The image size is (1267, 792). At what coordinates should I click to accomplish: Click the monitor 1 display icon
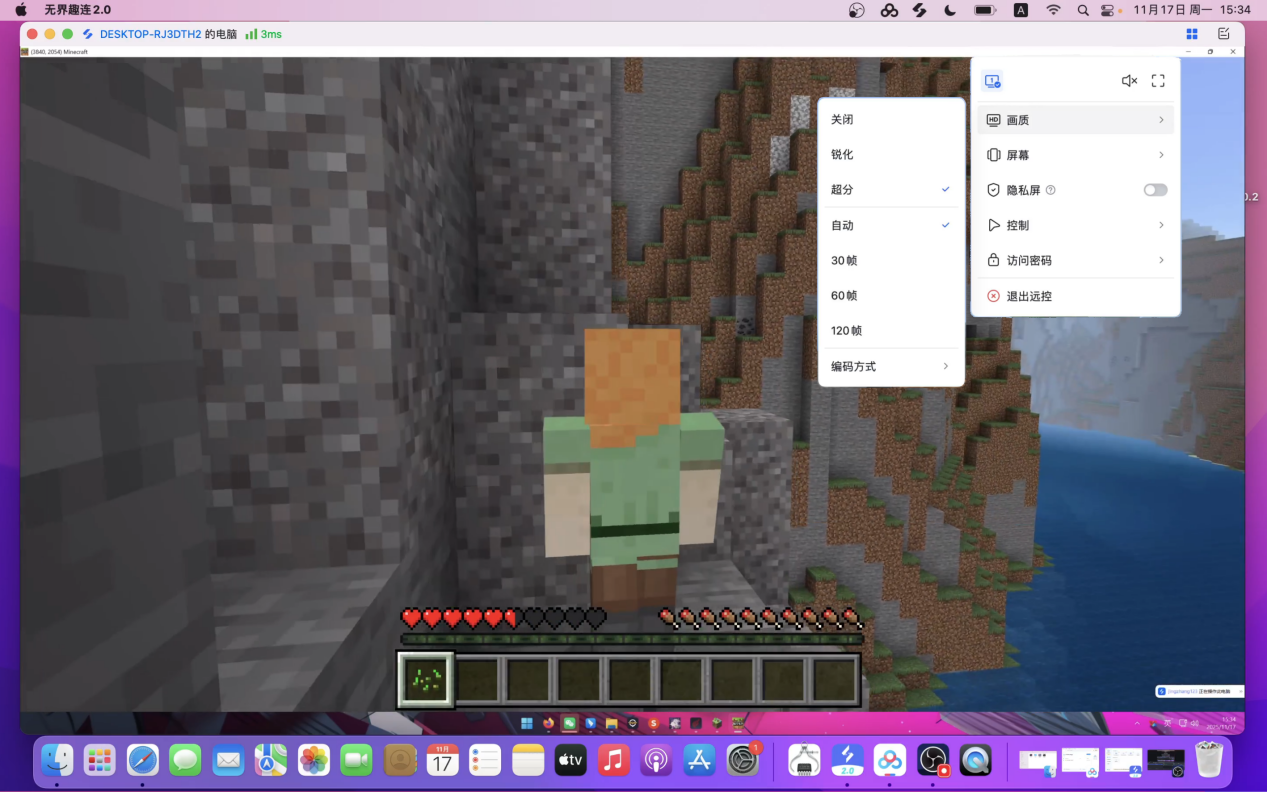click(992, 81)
